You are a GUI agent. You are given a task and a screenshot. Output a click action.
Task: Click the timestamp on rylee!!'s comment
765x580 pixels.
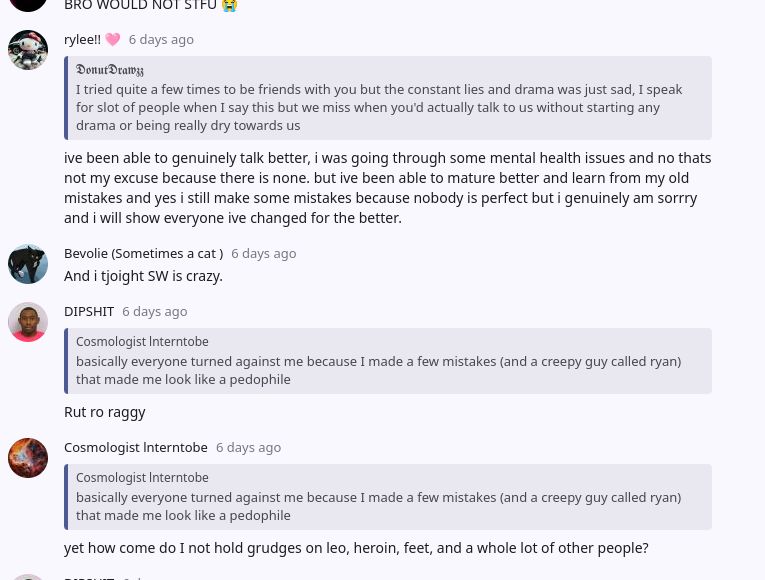(161, 40)
